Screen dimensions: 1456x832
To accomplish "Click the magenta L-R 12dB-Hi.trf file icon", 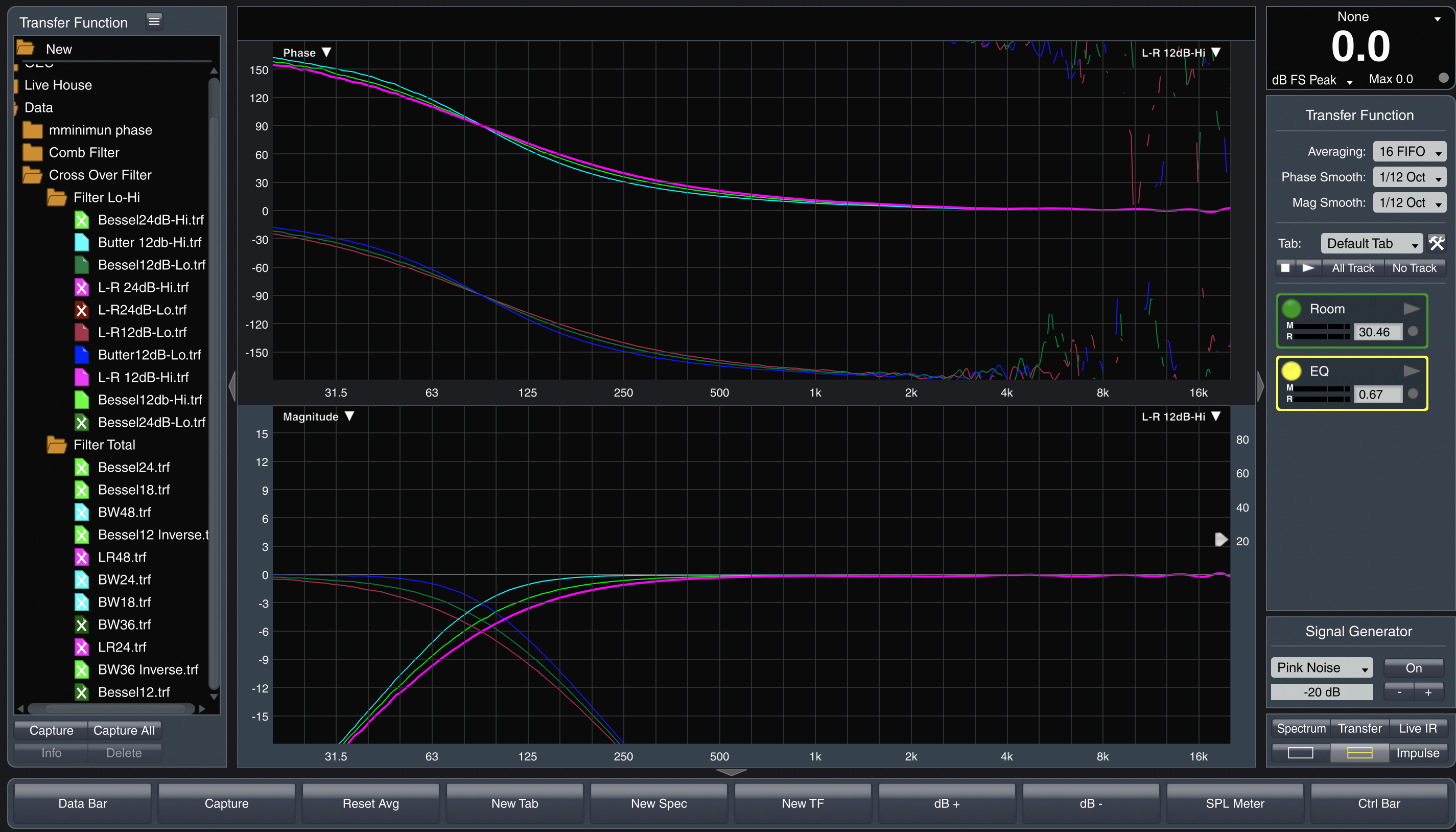I will pos(82,377).
